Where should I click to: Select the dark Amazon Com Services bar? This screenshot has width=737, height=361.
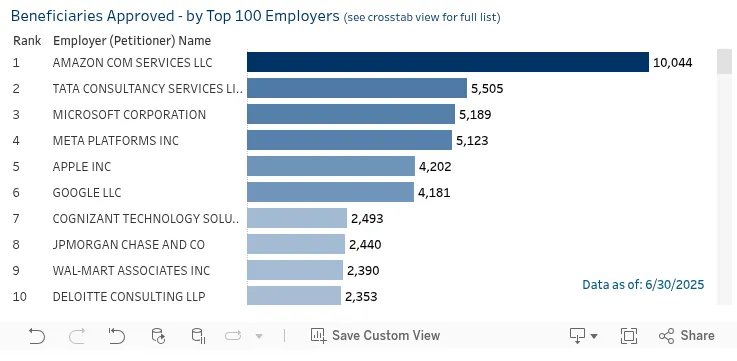(x=448, y=62)
